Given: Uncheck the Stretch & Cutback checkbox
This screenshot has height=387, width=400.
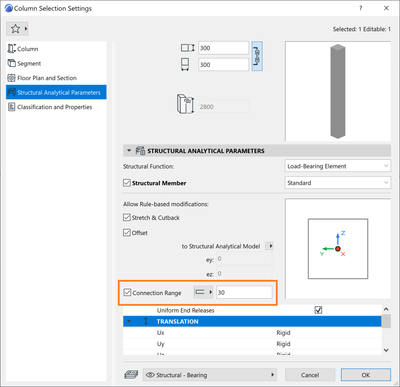Looking at the screenshot, I should [x=127, y=217].
